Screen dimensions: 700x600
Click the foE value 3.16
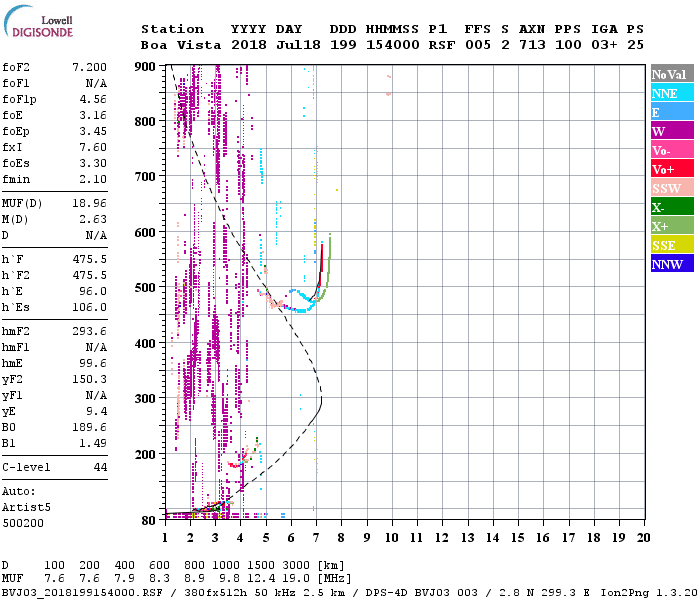[93, 115]
